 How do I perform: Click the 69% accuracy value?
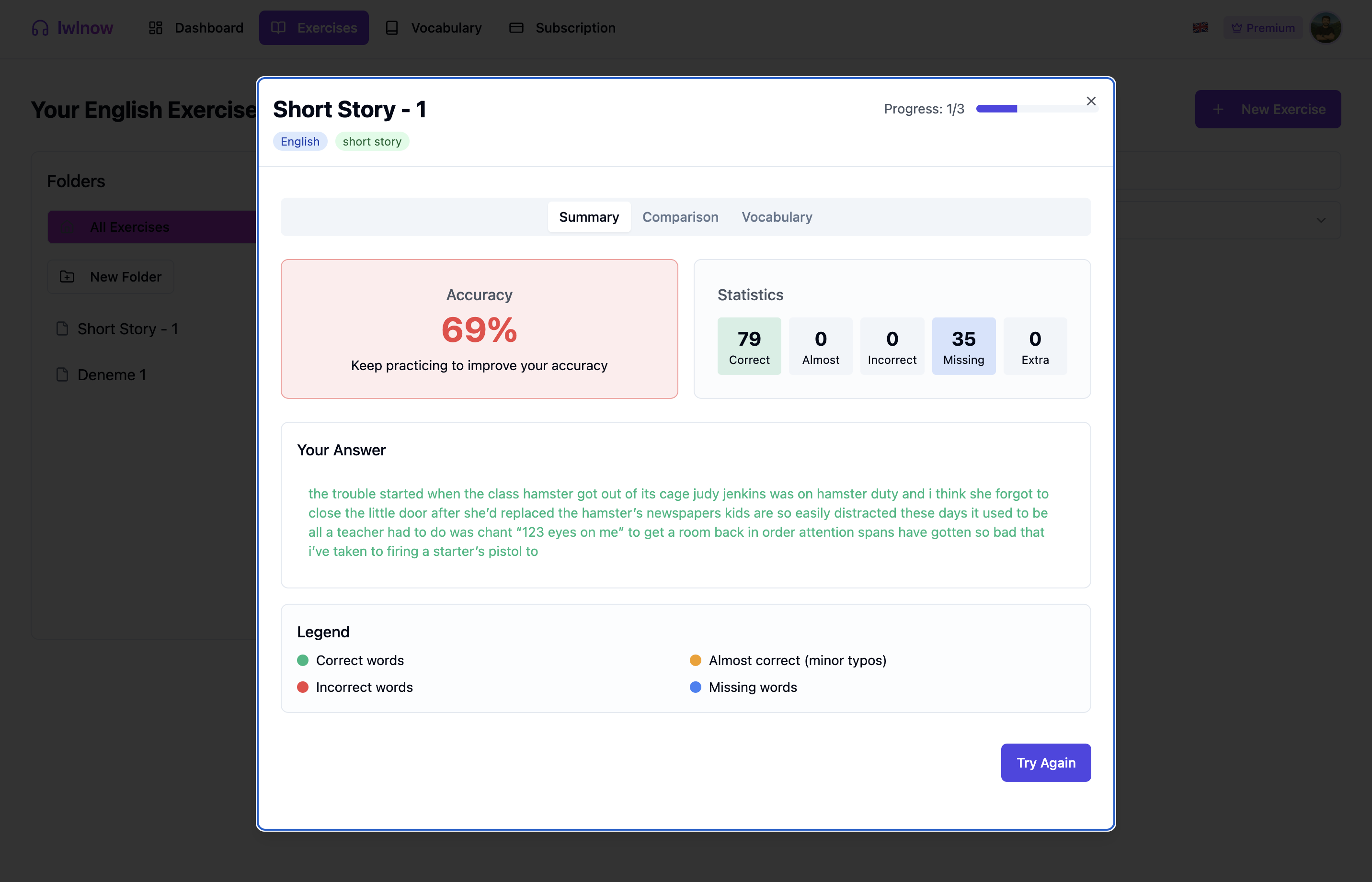point(480,330)
